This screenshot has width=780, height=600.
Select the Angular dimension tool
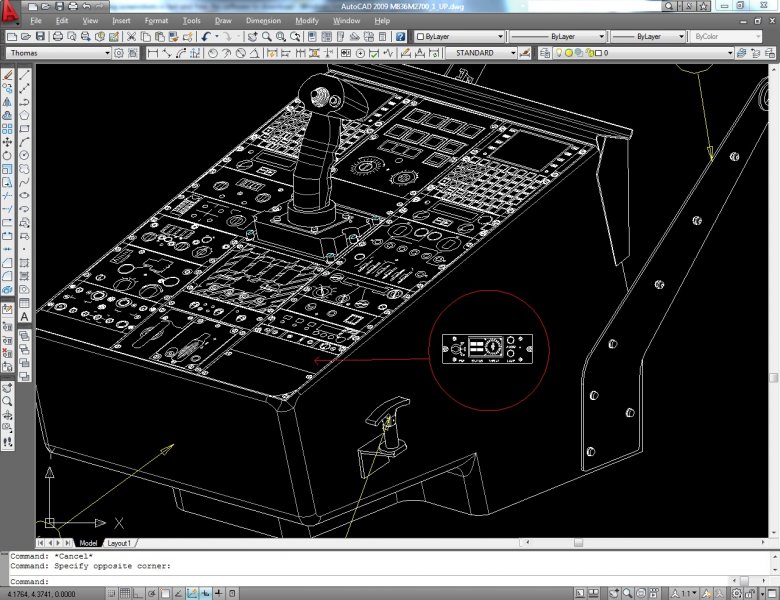254,53
